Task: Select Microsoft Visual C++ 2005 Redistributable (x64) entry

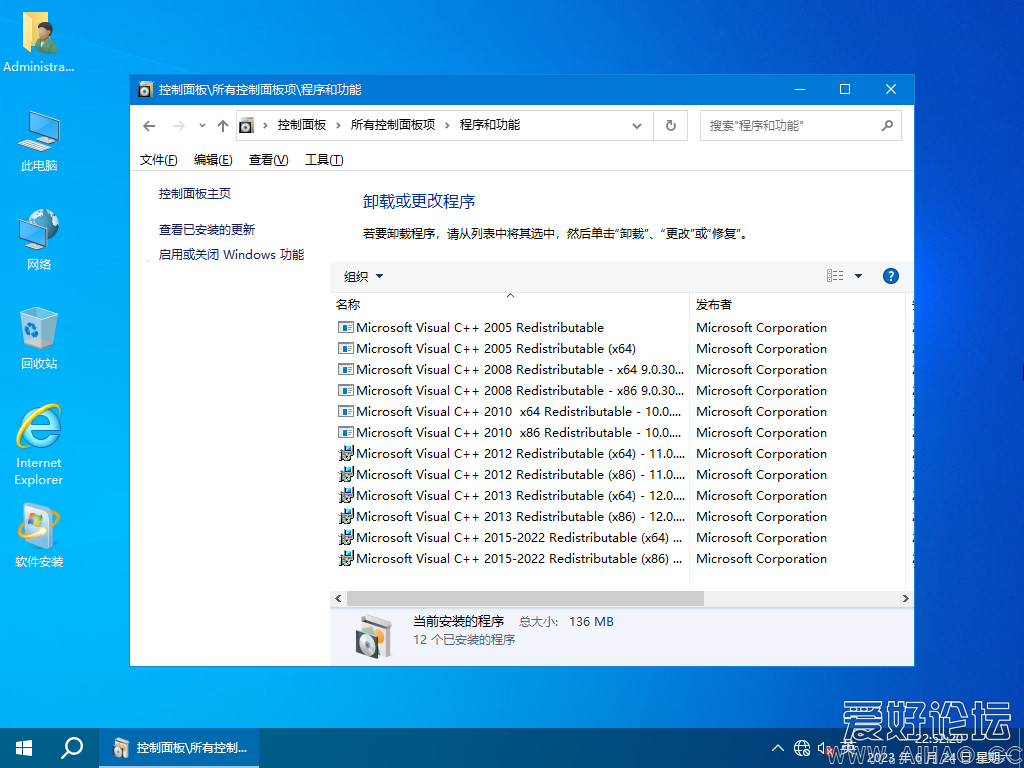Action: [x=496, y=349]
